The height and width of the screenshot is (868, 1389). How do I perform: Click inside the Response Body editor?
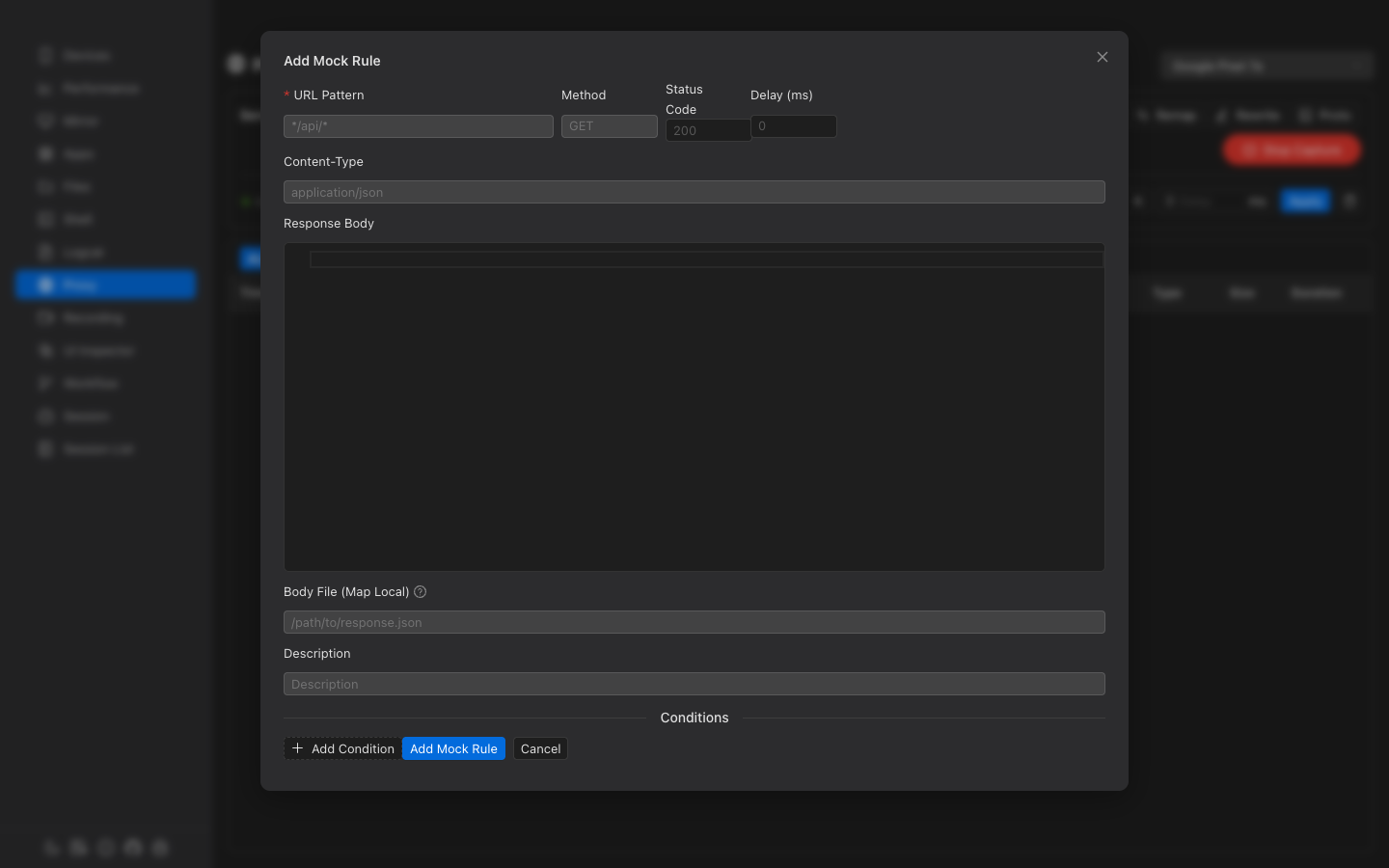[694, 405]
